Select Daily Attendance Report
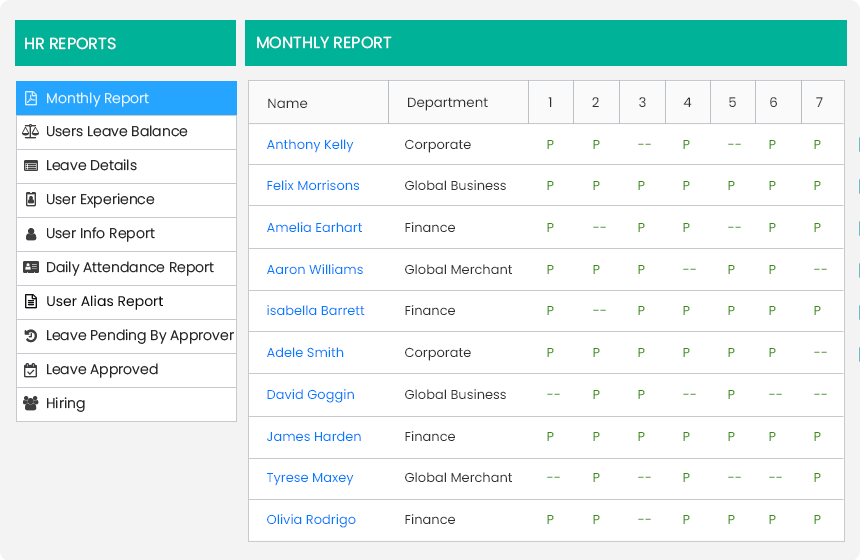 click(x=126, y=268)
